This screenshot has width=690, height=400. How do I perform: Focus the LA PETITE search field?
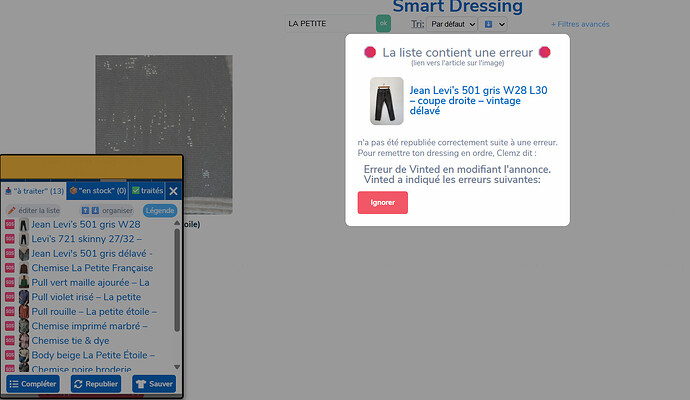click(x=330, y=24)
